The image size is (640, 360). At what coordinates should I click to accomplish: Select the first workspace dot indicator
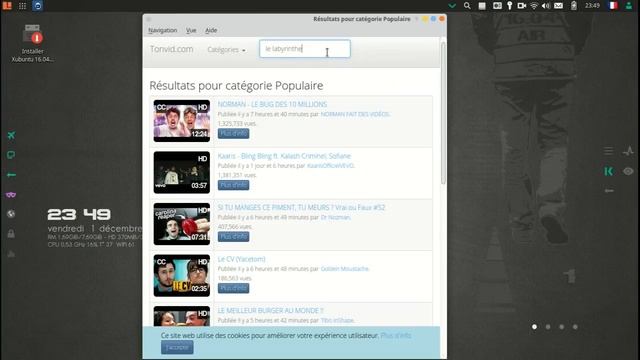pyautogui.click(x=534, y=327)
